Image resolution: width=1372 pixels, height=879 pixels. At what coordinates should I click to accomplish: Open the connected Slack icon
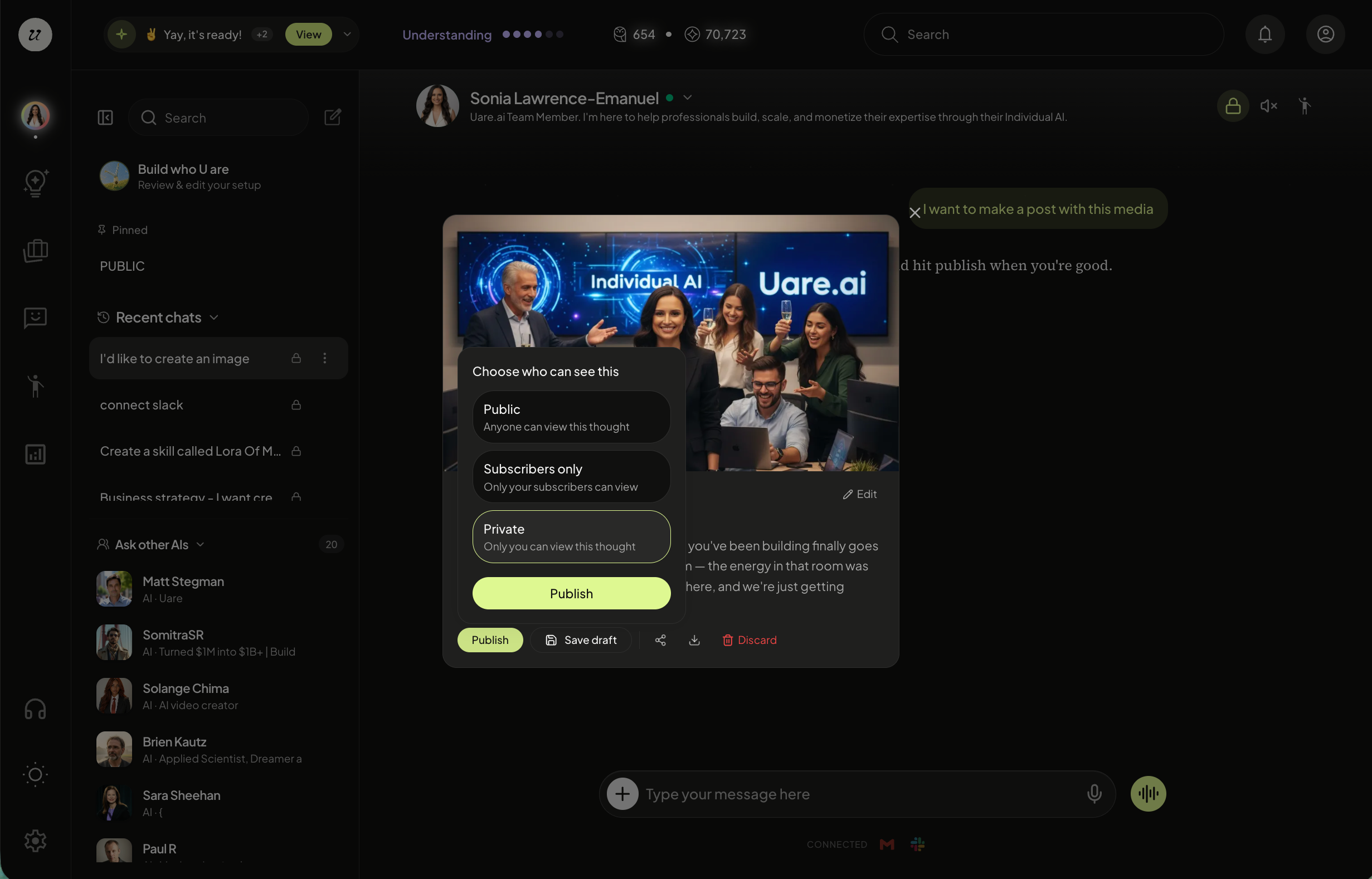[x=917, y=844]
